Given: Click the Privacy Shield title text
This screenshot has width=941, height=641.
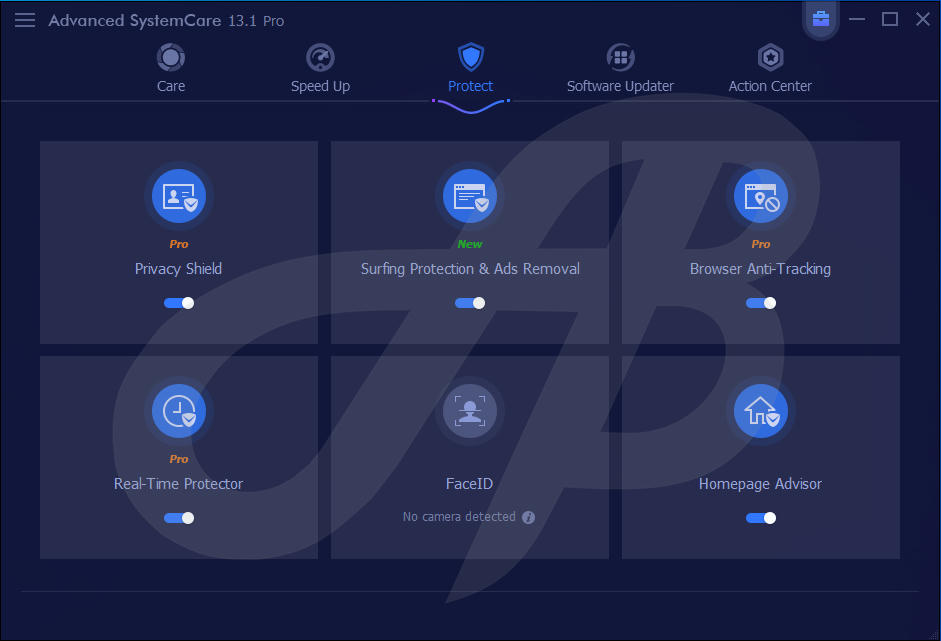Looking at the screenshot, I should coord(178,269).
